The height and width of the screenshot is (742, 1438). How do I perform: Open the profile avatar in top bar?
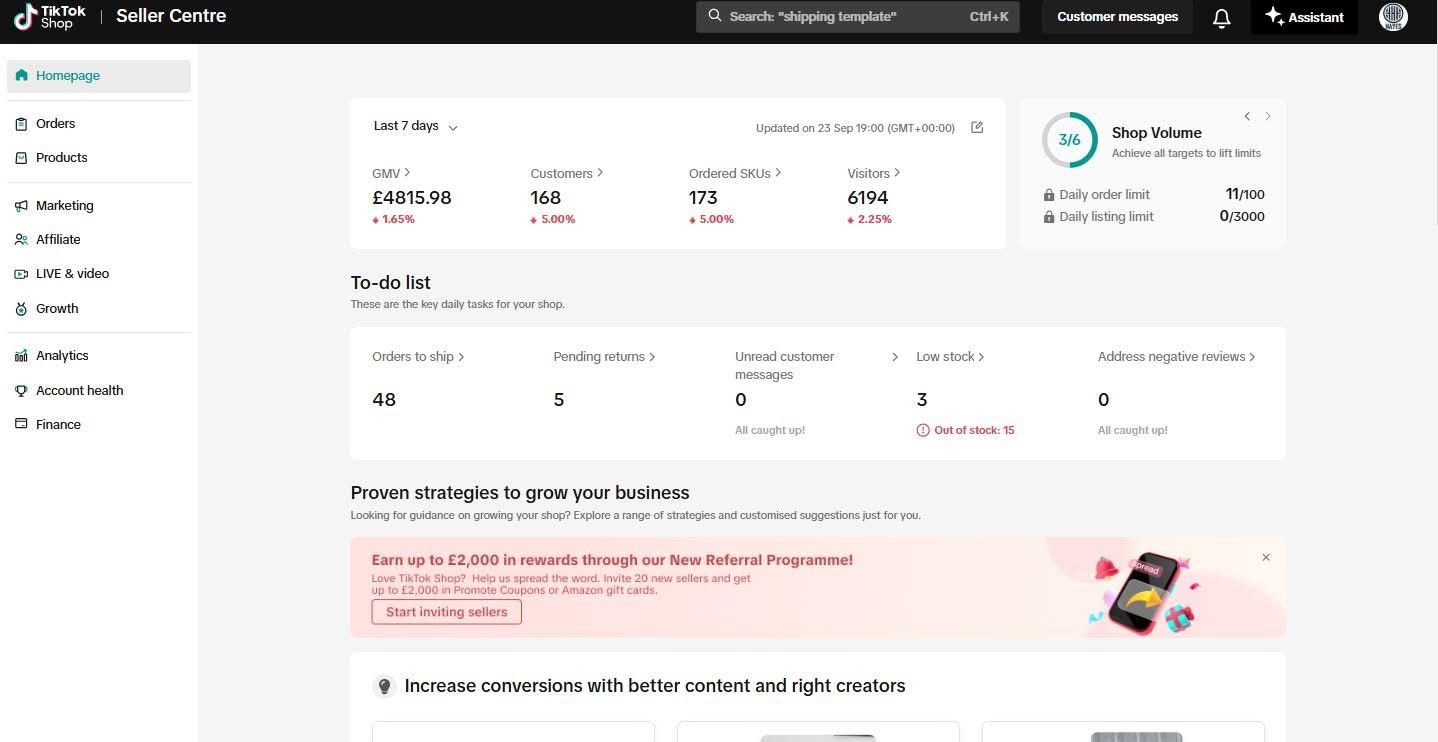(x=1392, y=17)
